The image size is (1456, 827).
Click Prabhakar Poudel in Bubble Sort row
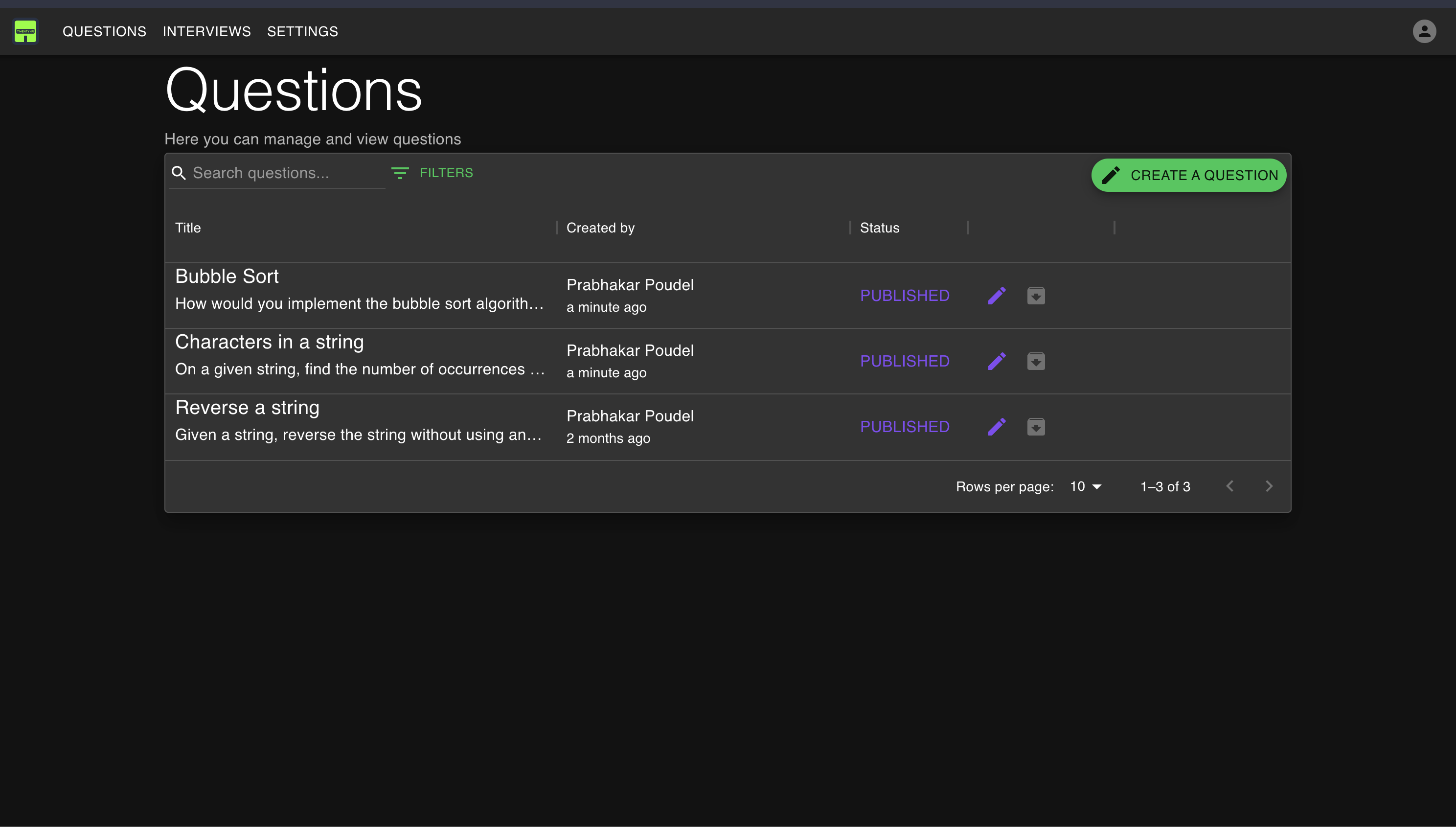(630, 285)
